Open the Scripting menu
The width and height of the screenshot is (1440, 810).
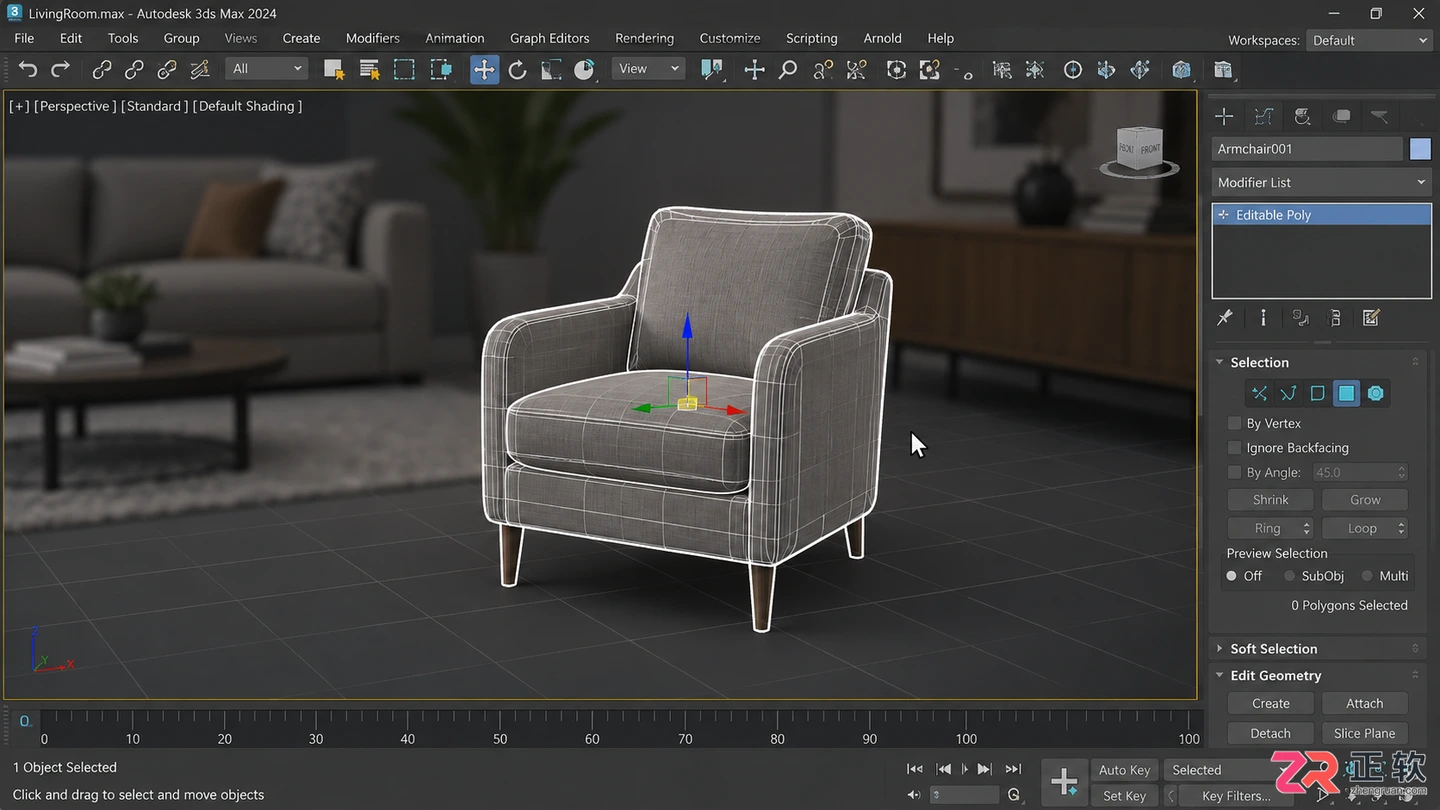click(x=811, y=38)
